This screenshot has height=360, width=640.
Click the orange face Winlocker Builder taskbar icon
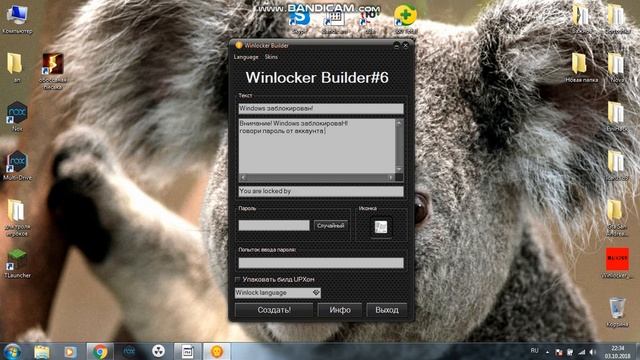tap(216, 351)
